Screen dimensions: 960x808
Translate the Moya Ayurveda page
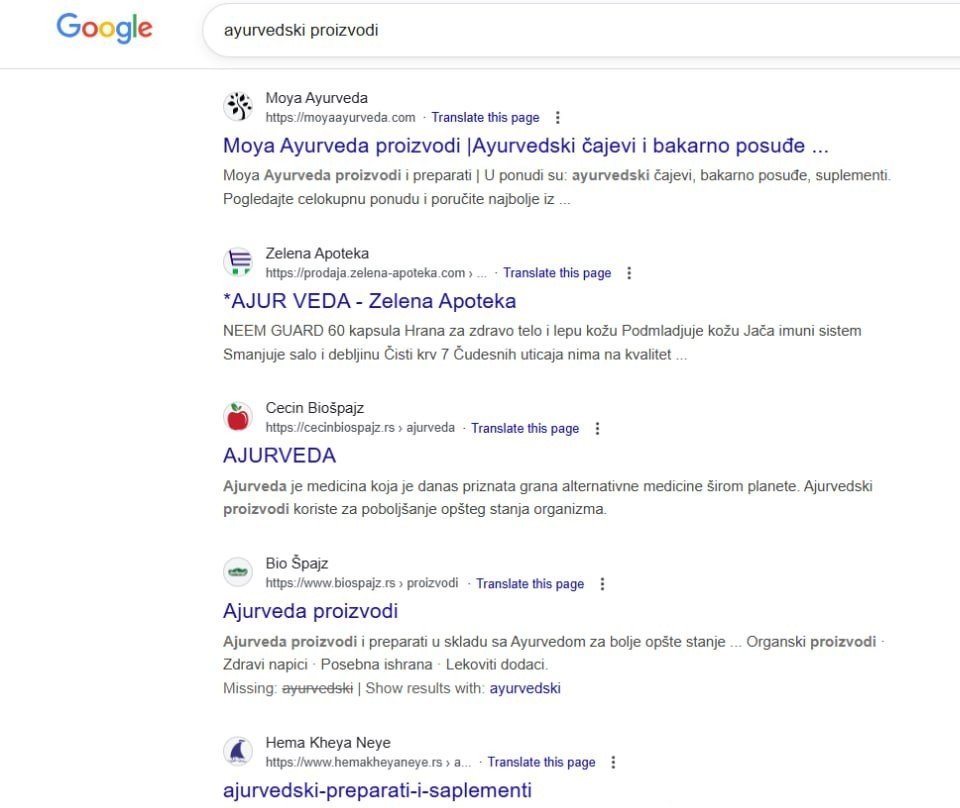(x=485, y=118)
